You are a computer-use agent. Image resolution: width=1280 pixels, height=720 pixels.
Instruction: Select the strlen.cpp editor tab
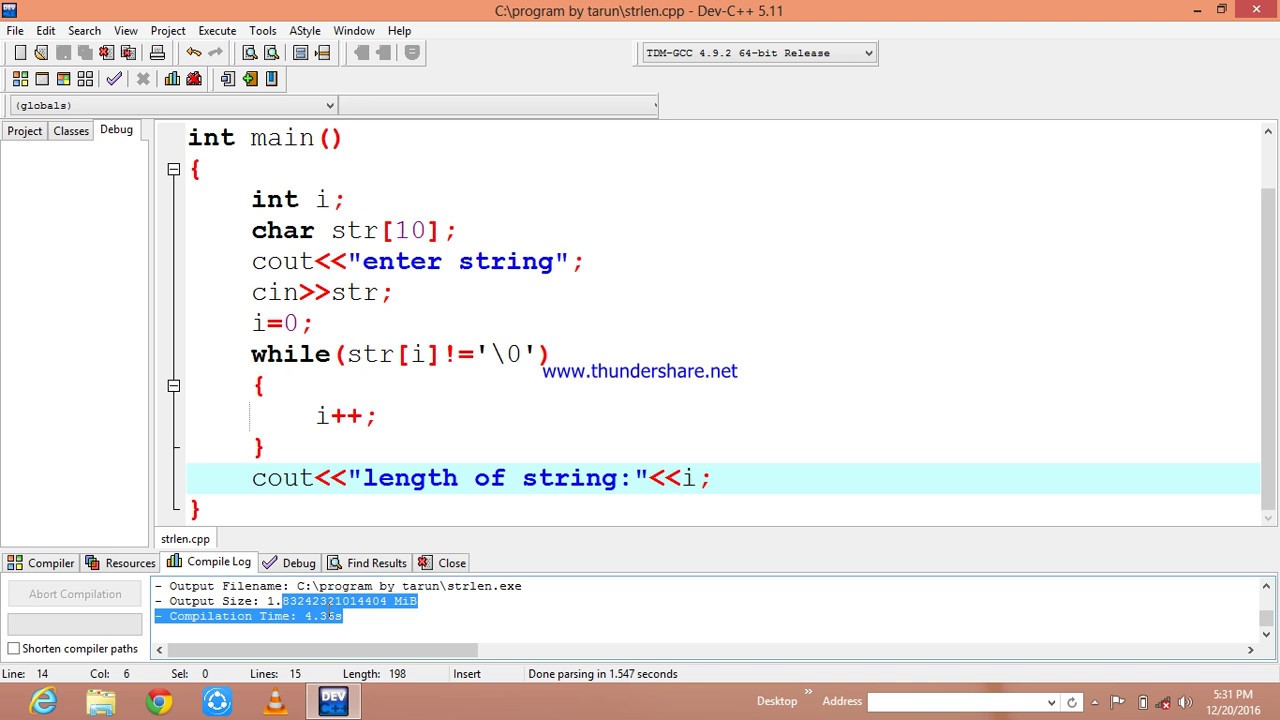pyautogui.click(x=185, y=539)
